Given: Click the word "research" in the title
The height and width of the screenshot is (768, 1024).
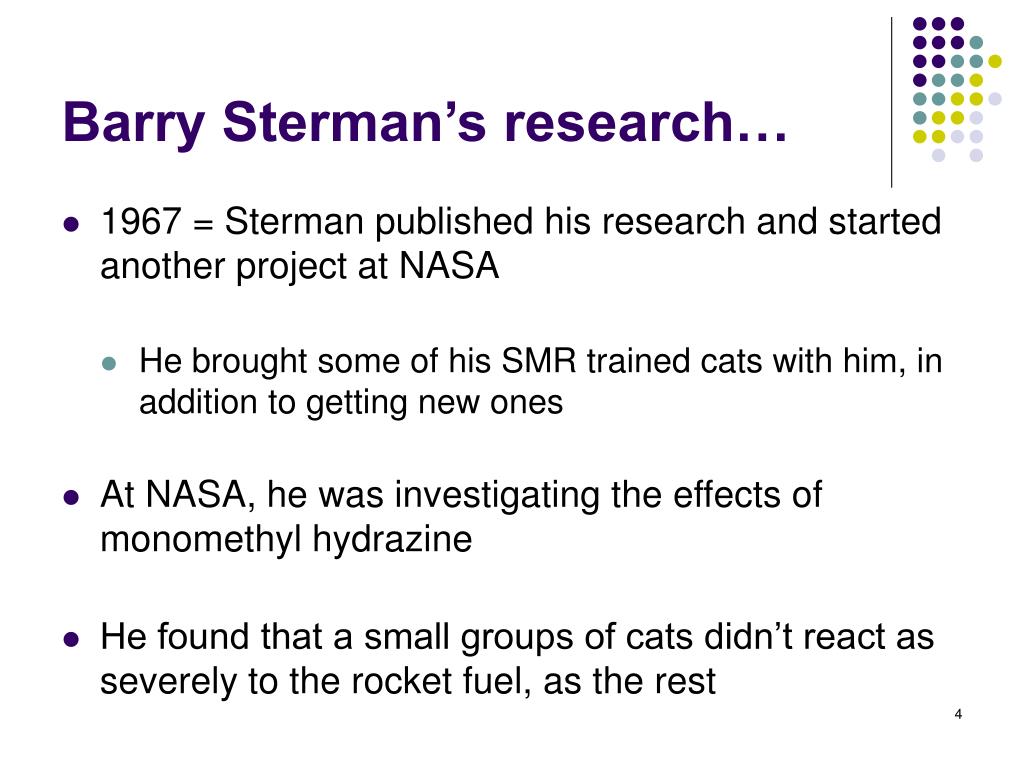Looking at the screenshot, I should [620, 123].
